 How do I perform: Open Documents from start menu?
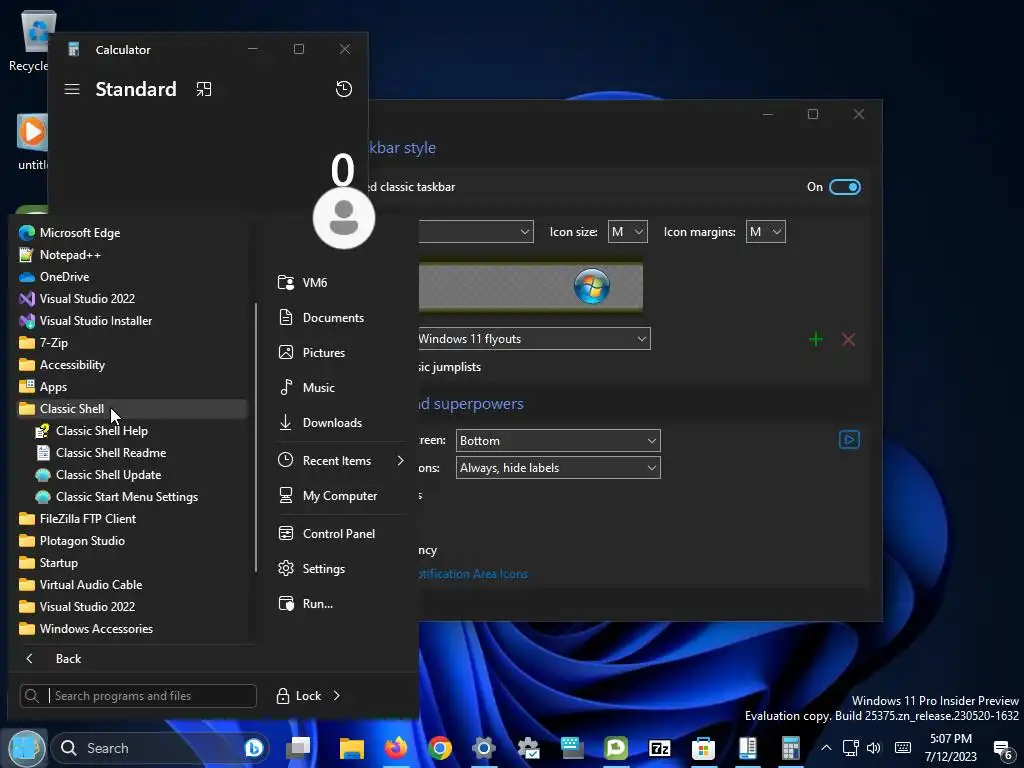coord(320,318)
